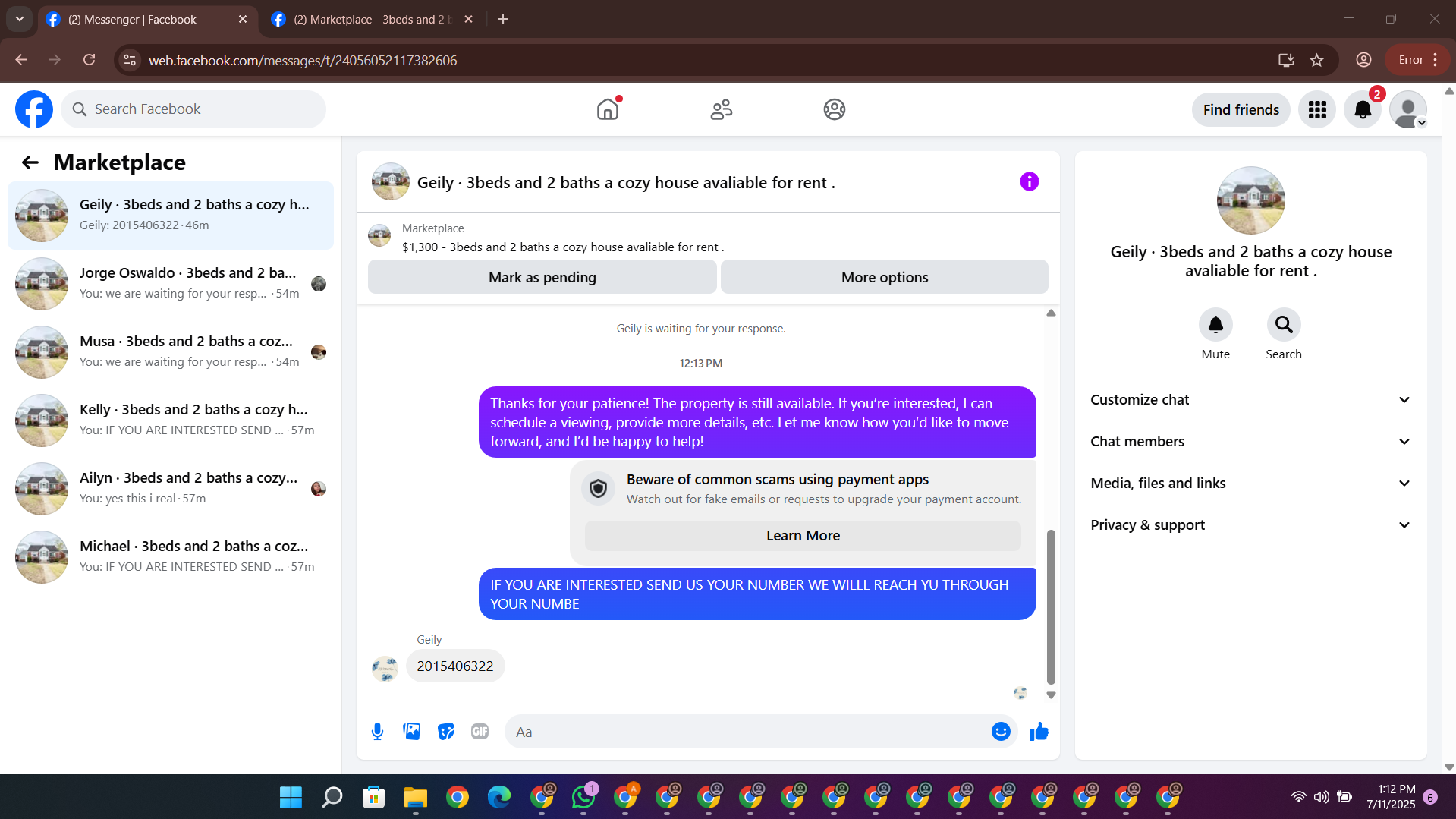Bookmark this page with the star icon

pos(1317,60)
